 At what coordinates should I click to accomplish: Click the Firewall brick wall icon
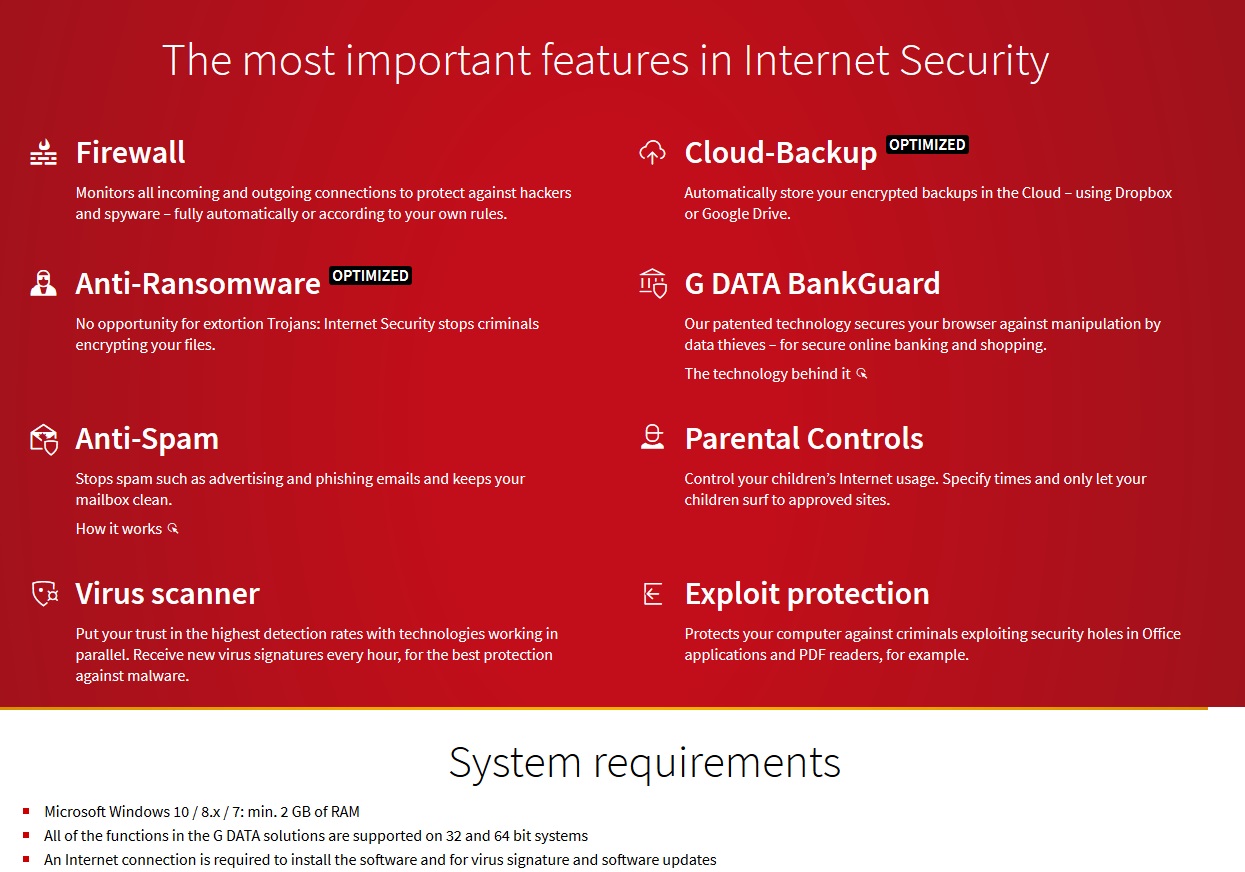(43, 153)
